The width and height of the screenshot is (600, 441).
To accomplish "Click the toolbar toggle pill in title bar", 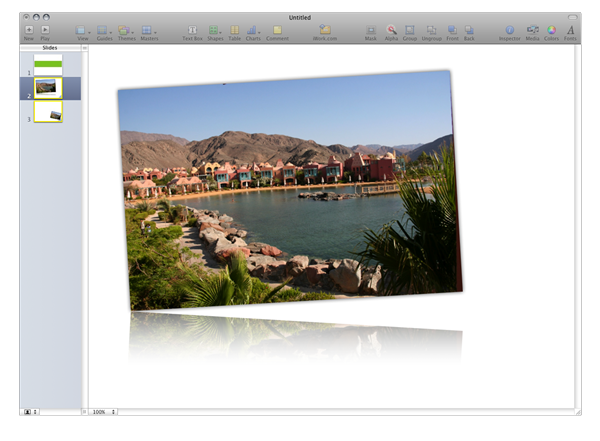I will [x=572, y=17].
